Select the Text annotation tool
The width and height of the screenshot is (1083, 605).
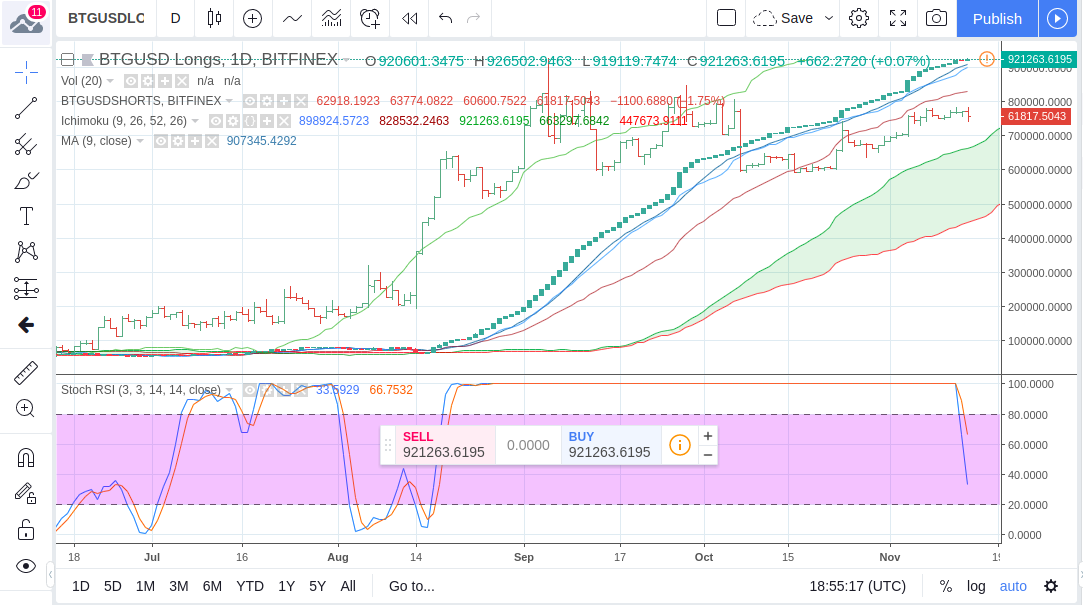pyautogui.click(x=25, y=215)
